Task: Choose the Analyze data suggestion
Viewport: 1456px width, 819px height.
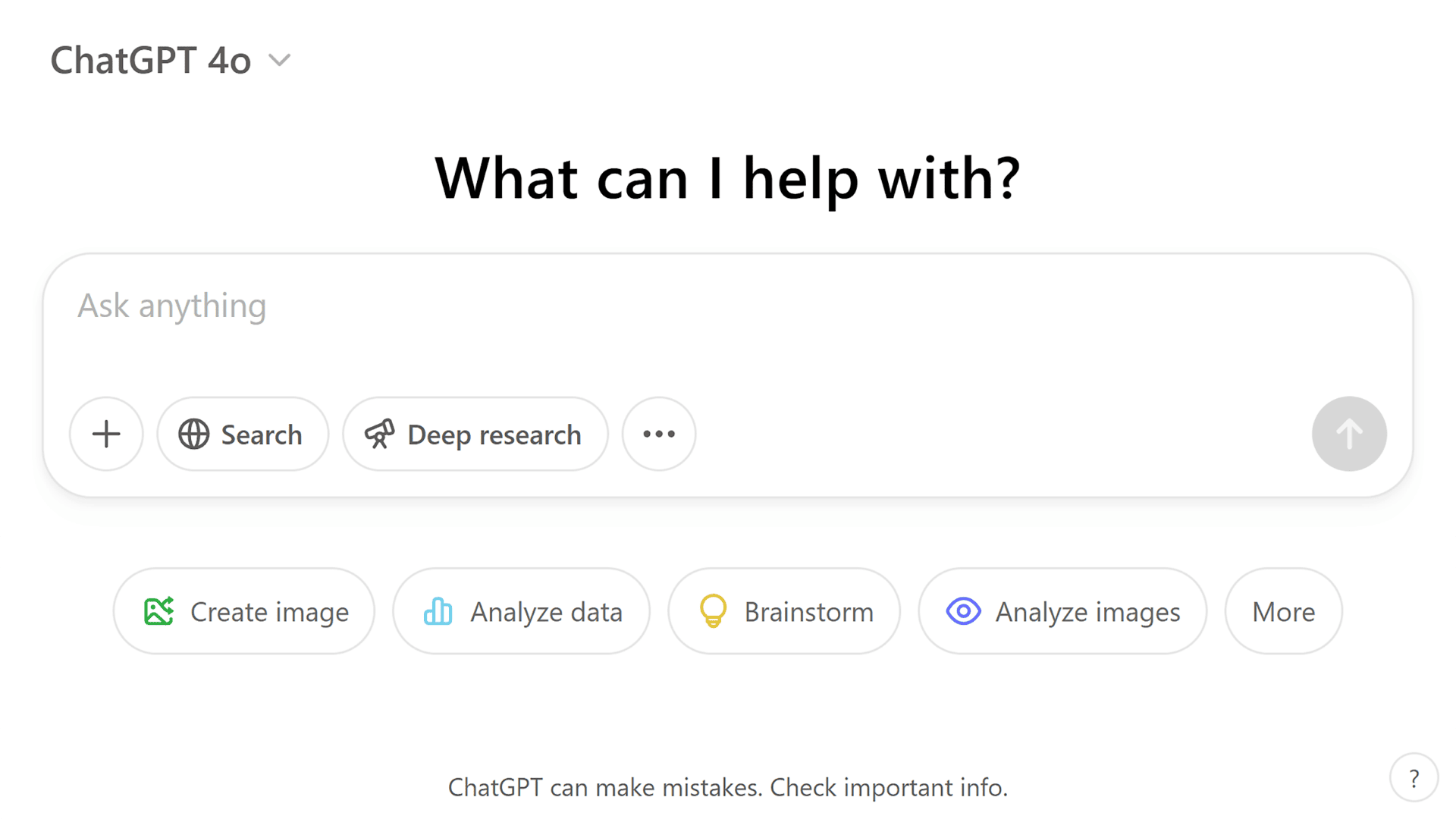Action: pos(522,611)
